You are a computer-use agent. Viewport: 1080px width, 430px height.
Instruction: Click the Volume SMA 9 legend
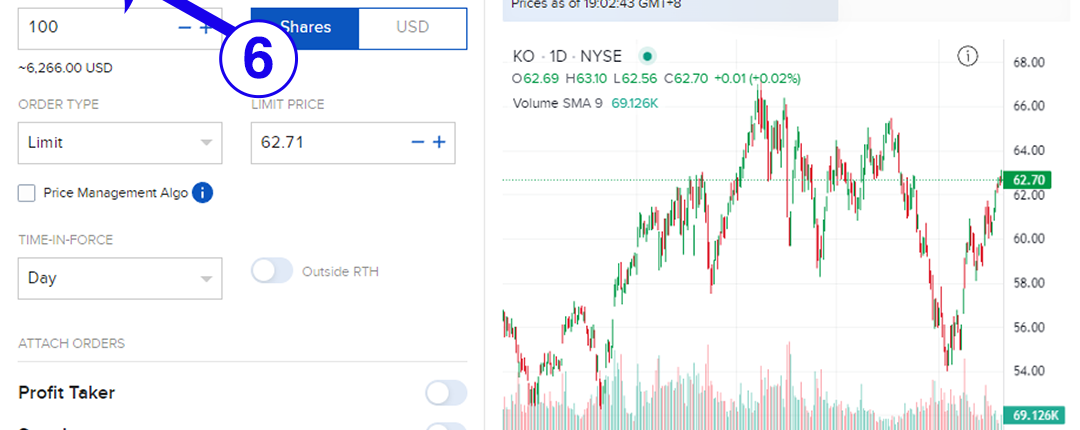tap(557, 103)
